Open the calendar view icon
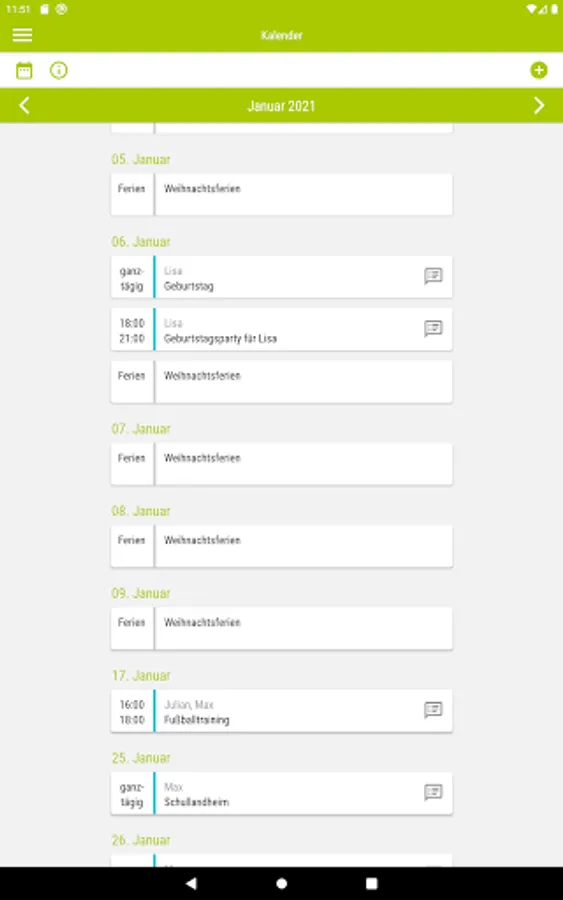563x900 pixels. click(x=24, y=71)
